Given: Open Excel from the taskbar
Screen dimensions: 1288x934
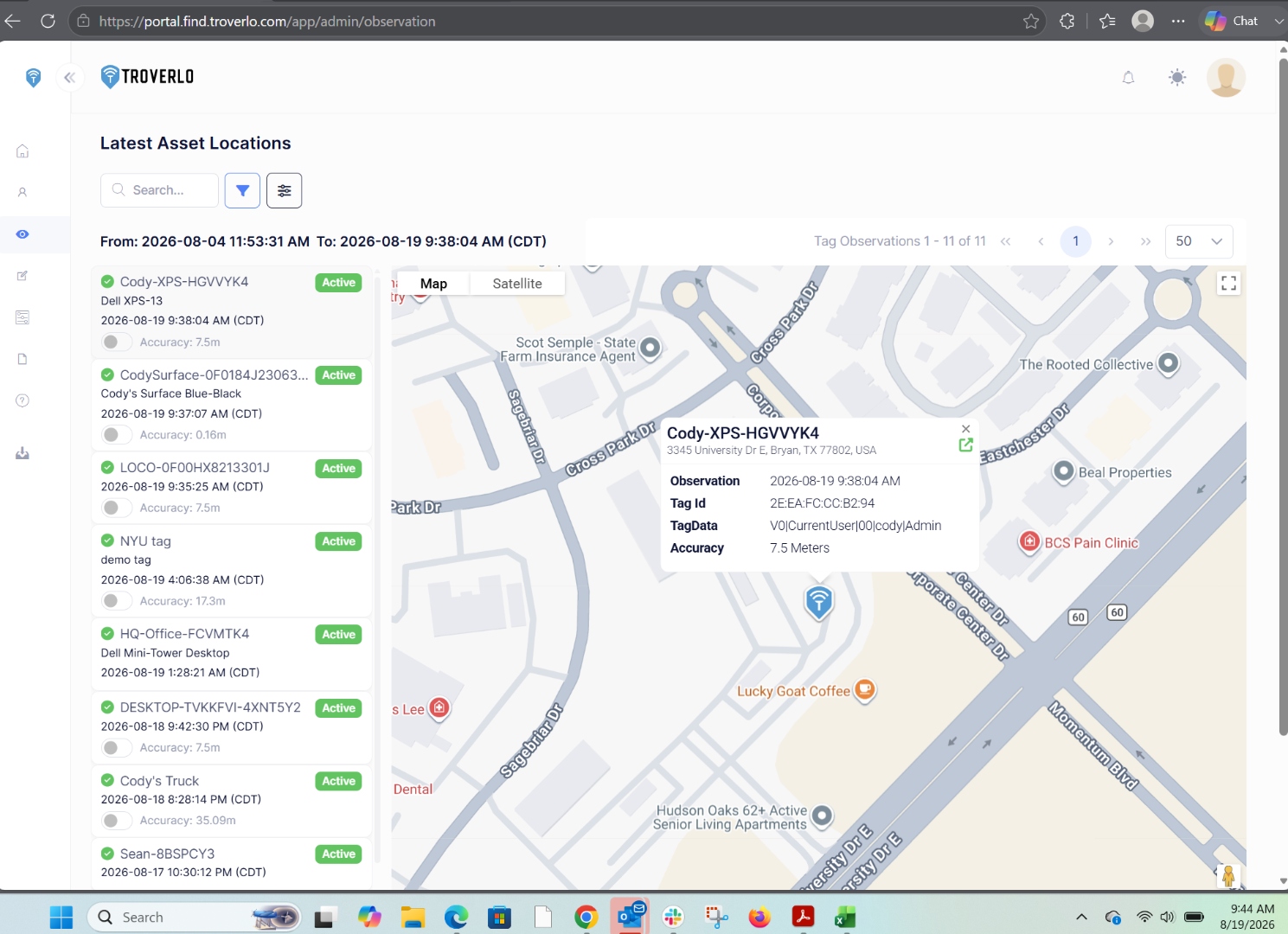Looking at the screenshot, I should click(845, 918).
